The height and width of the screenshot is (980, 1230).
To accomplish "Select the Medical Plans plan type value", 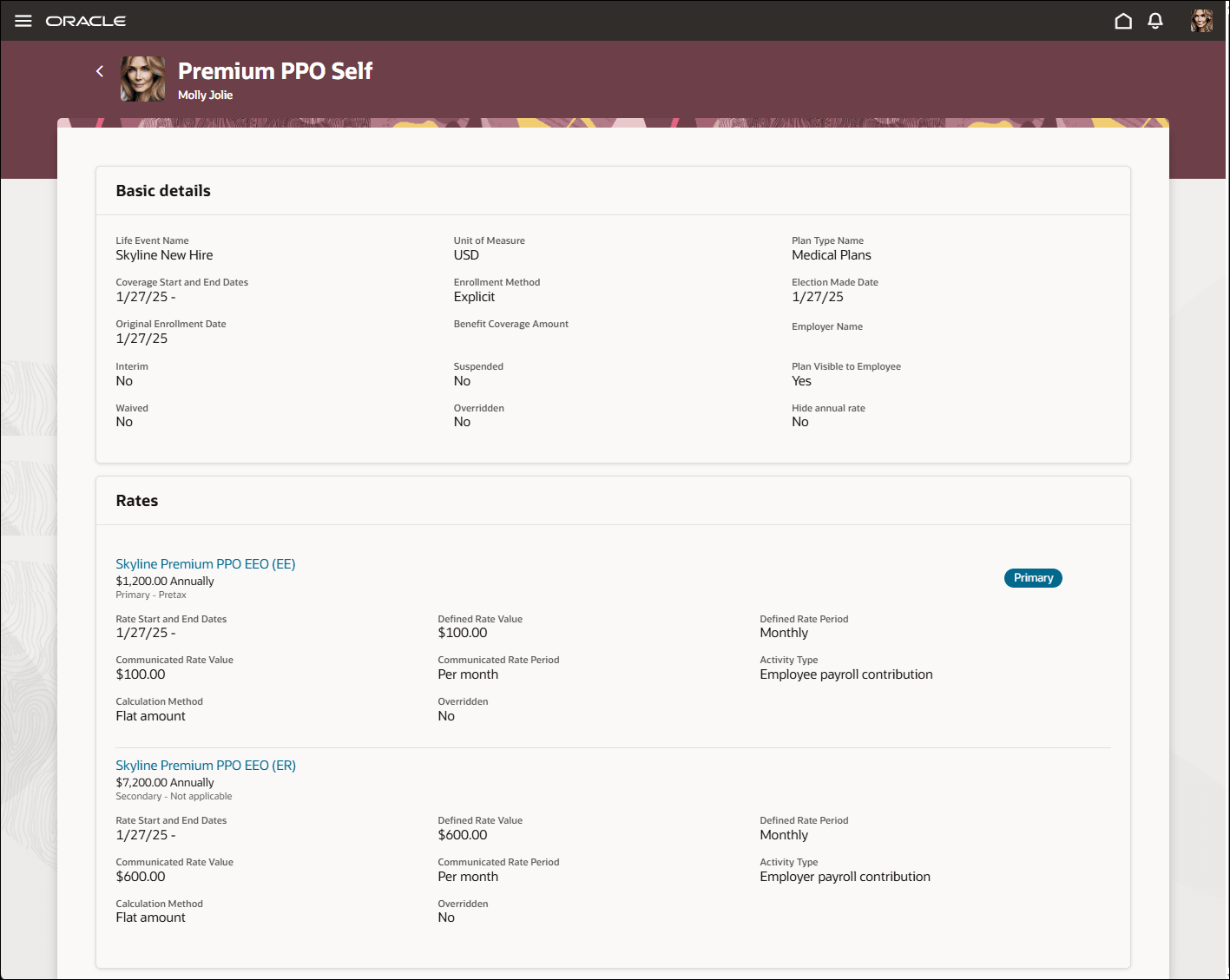I will [x=832, y=255].
